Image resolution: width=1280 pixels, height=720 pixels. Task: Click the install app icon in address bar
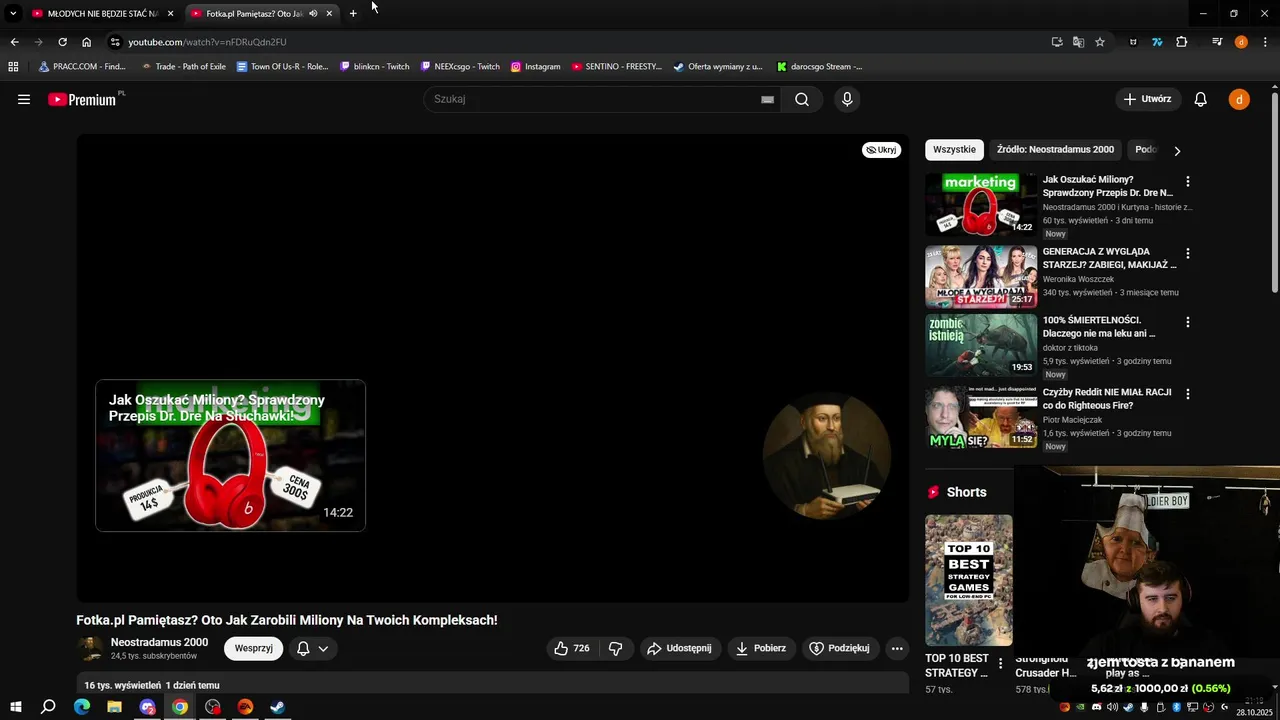click(x=1057, y=42)
